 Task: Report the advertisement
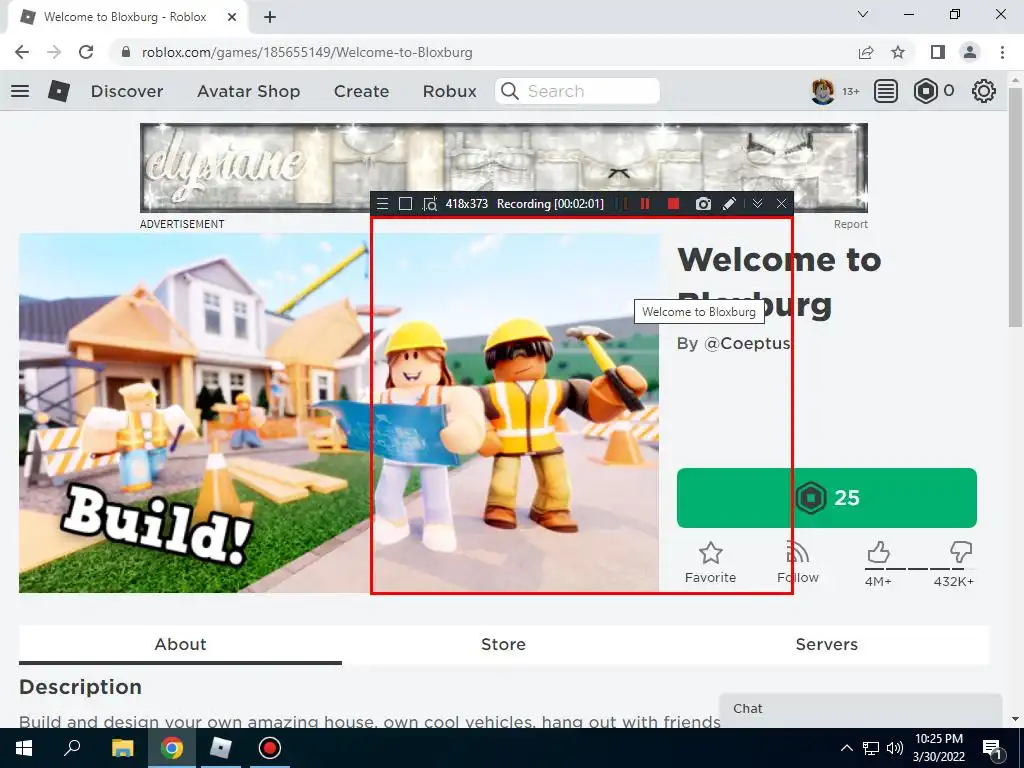(850, 224)
